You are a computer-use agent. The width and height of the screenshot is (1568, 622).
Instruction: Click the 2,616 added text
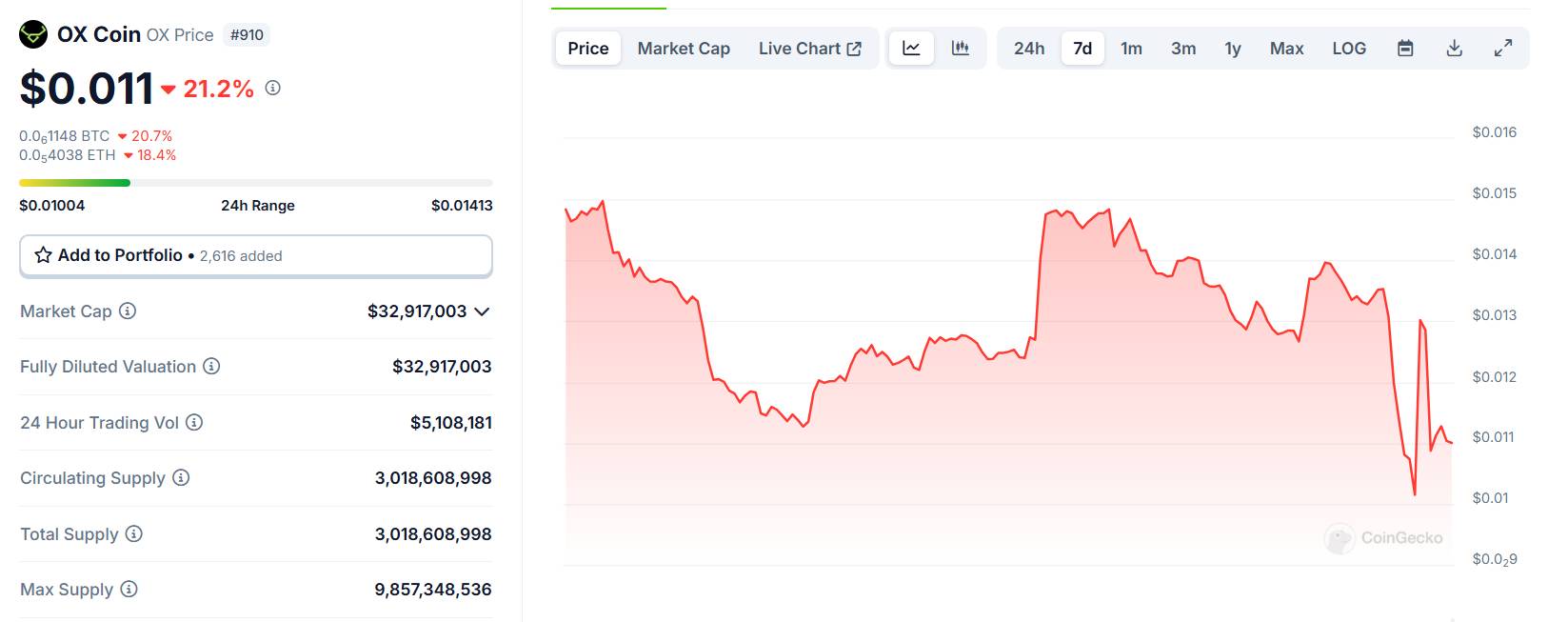(x=241, y=256)
